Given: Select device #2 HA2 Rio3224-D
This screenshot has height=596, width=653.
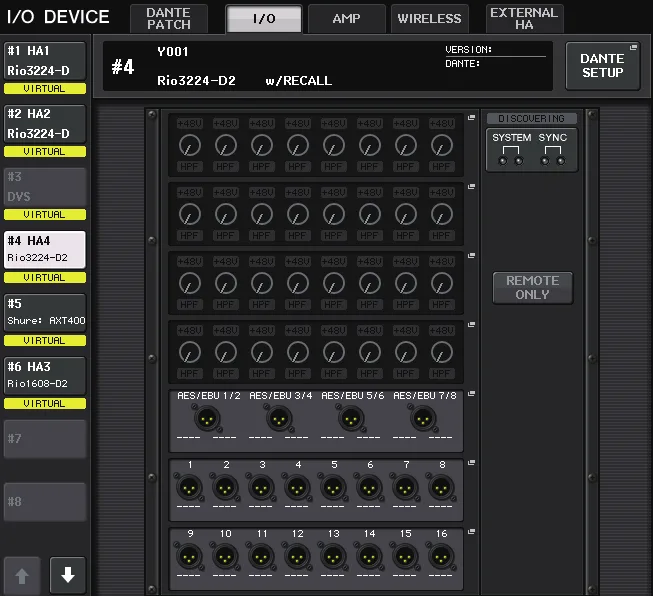Looking at the screenshot, I should [45, 124].
